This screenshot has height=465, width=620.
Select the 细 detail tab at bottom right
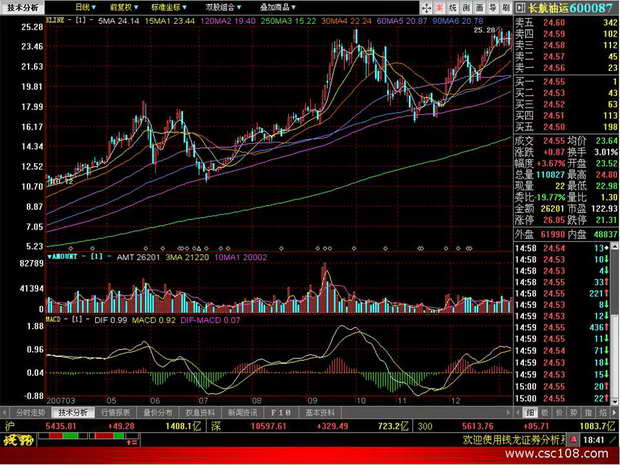pos(530,413)
